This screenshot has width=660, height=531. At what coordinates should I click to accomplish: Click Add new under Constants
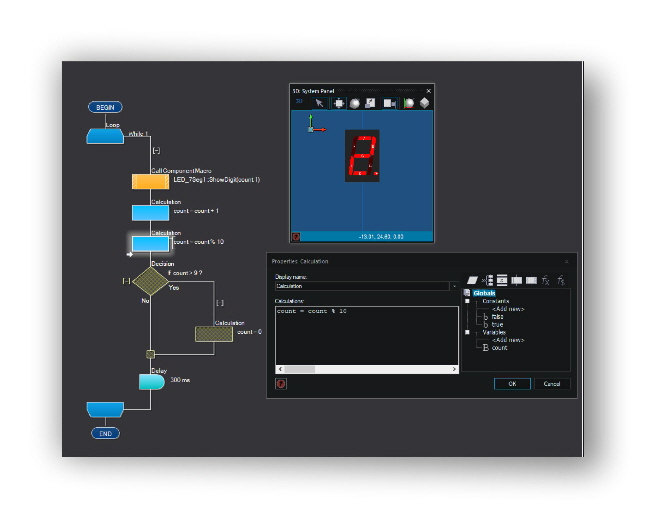508,309
